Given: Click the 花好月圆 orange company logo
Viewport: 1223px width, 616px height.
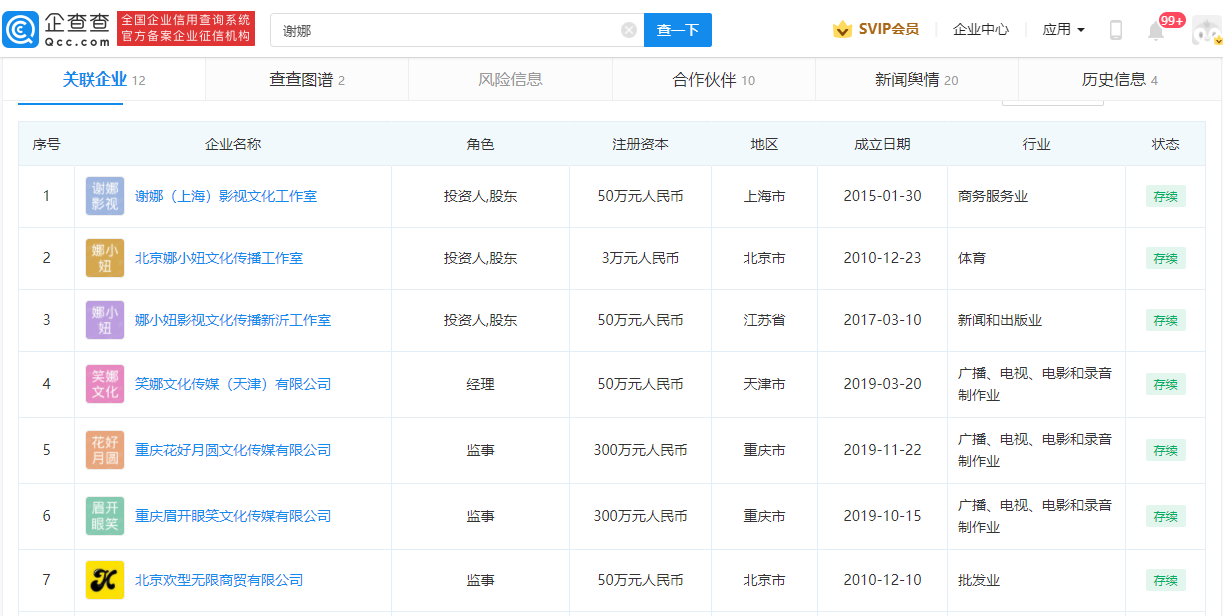Looking at the screenshot, I should pos(105,450).
